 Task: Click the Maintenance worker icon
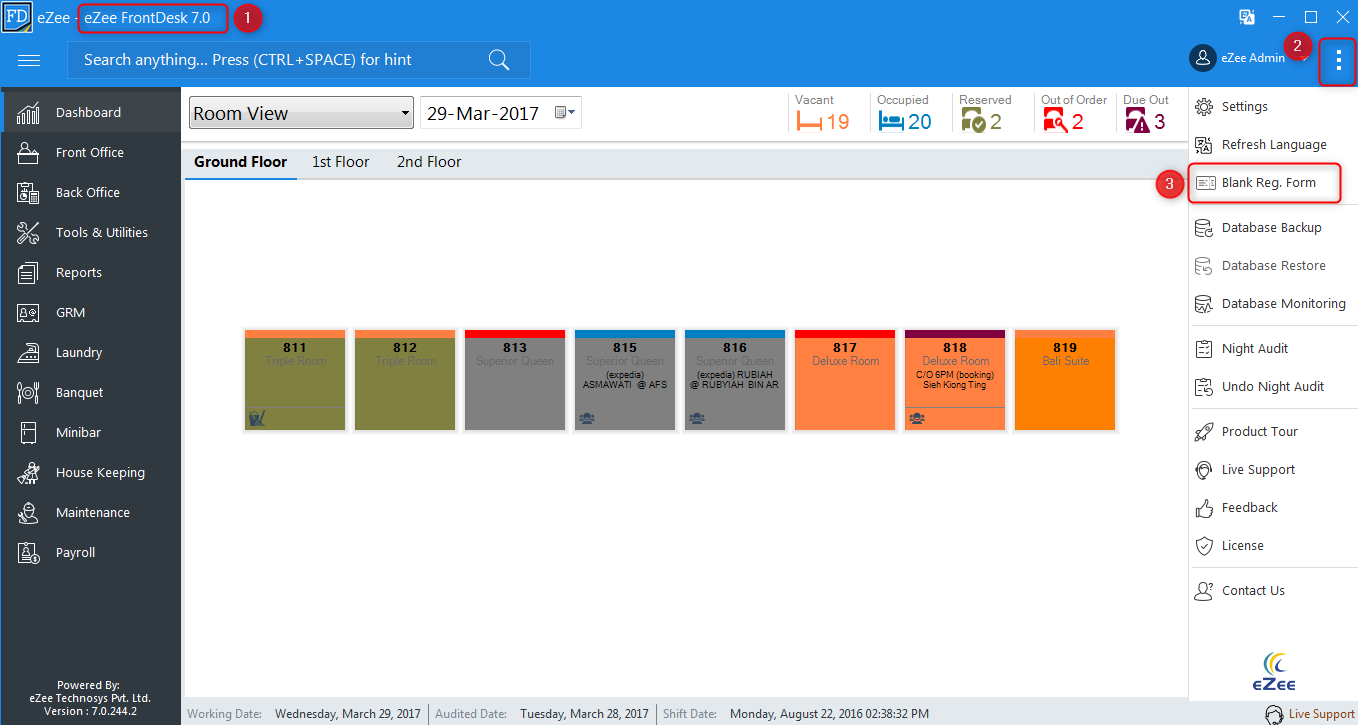coord(28,512)
